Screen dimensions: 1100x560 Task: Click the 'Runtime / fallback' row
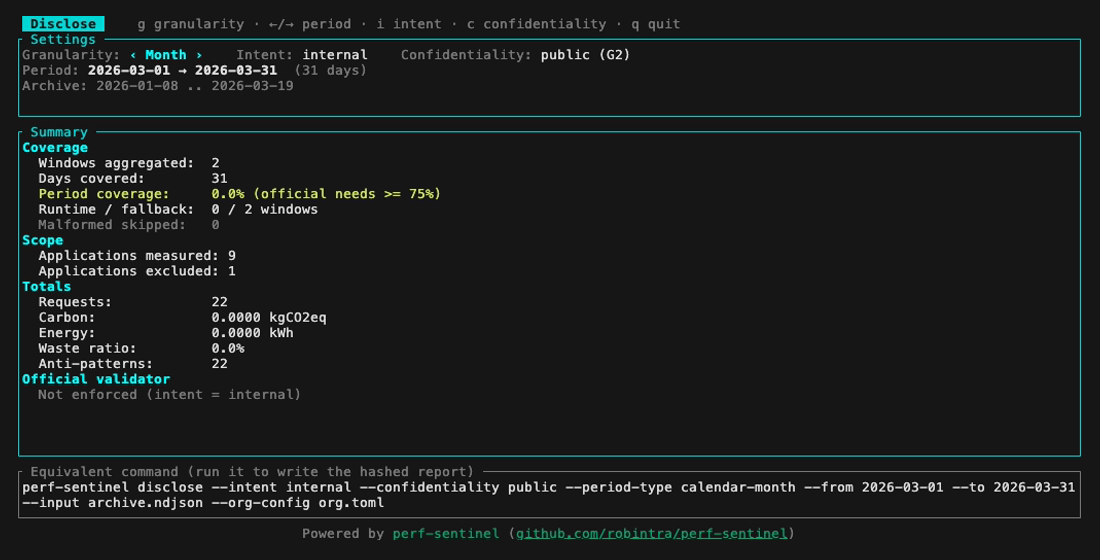pos(178,209)
